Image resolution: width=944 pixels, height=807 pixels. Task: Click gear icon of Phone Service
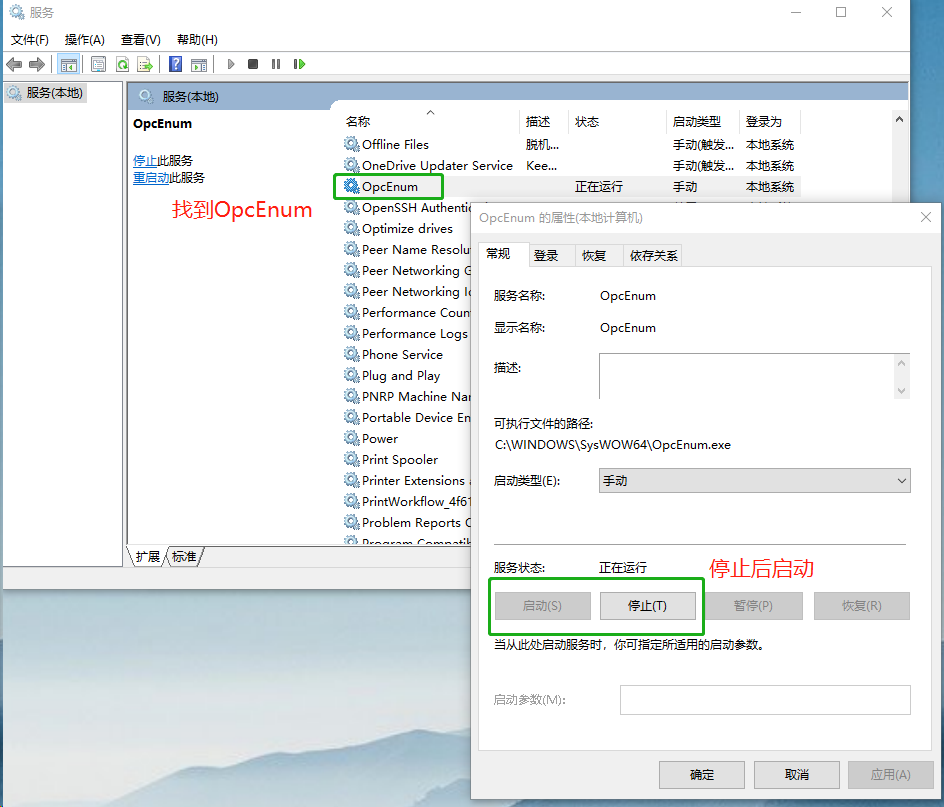(x=352, y=354)
